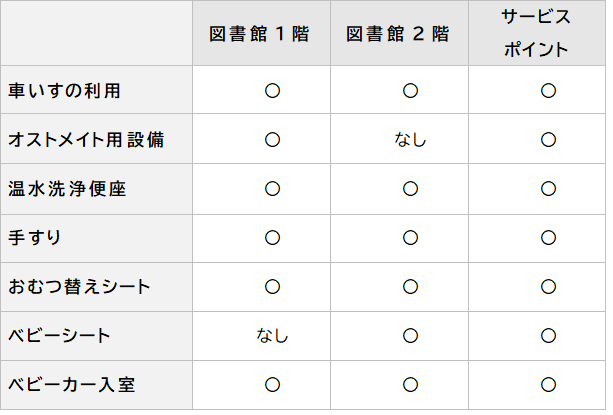Click circle for おむつ替えシート in 図書館1階
Screen dimensions: 613x415
click(272, 287)
